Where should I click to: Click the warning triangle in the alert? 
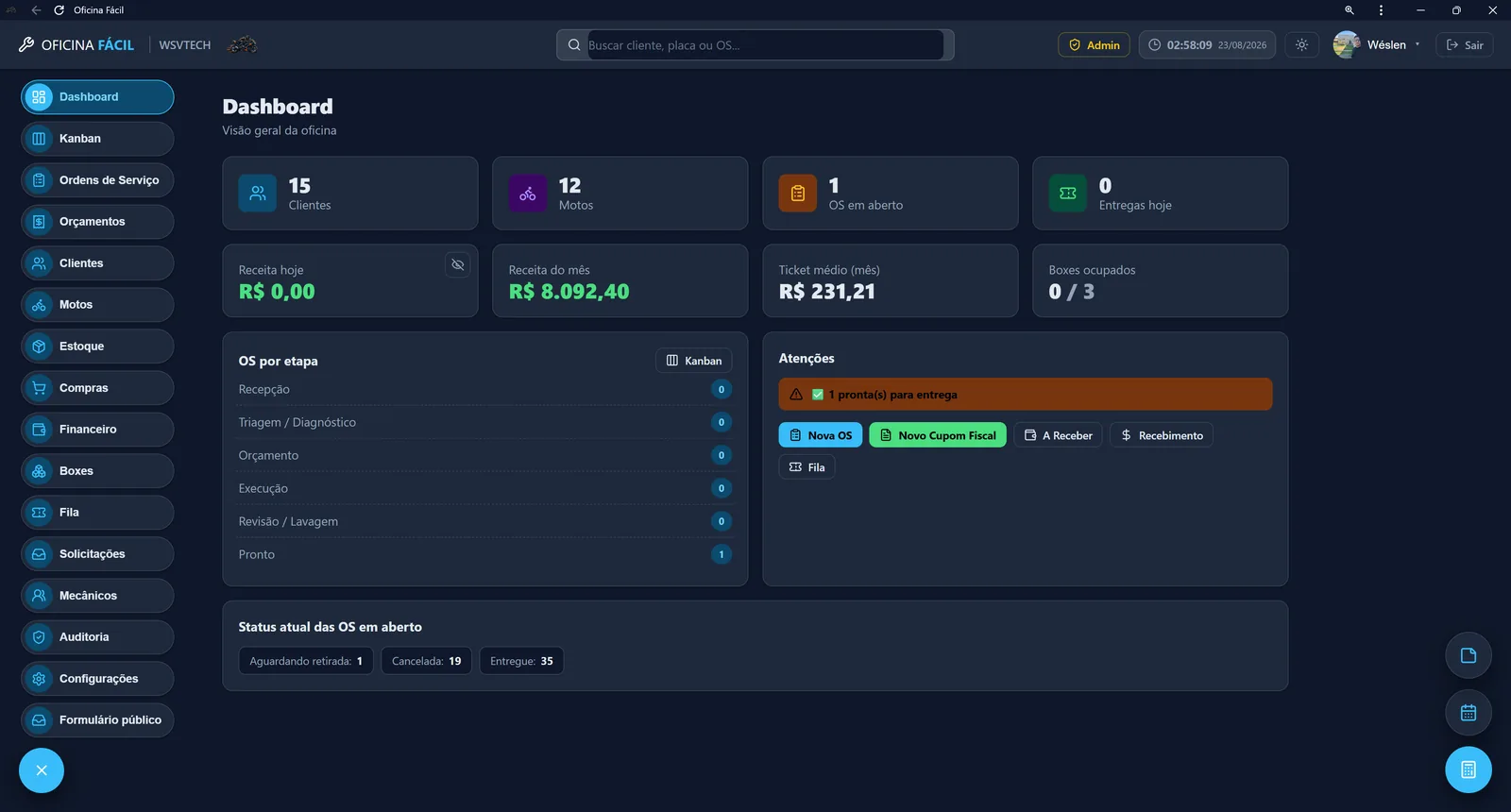(795, 395)
